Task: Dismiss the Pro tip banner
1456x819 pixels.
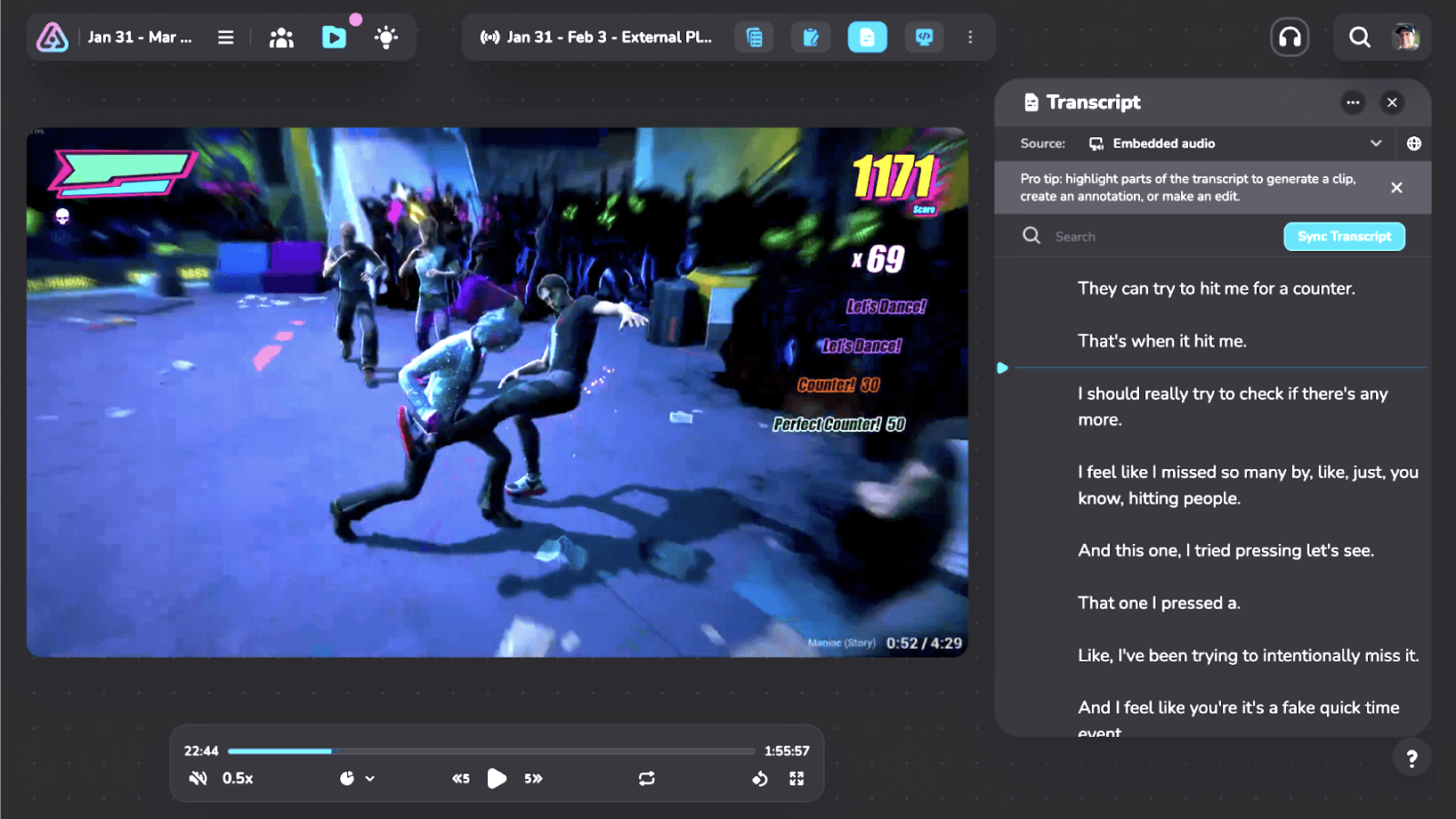Action: point(1396,188)
